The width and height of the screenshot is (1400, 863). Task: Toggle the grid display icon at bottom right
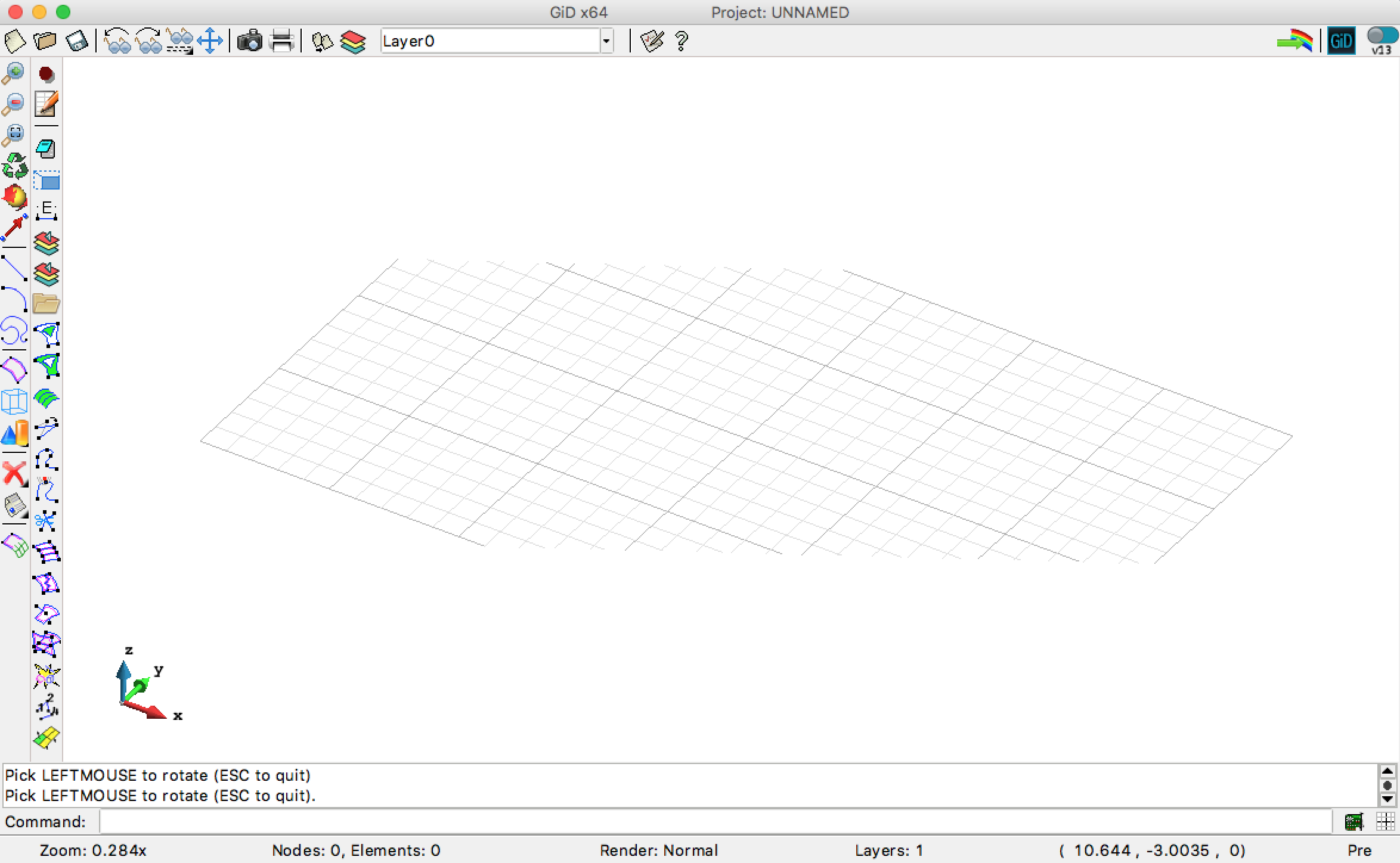tap(1384, 822)
